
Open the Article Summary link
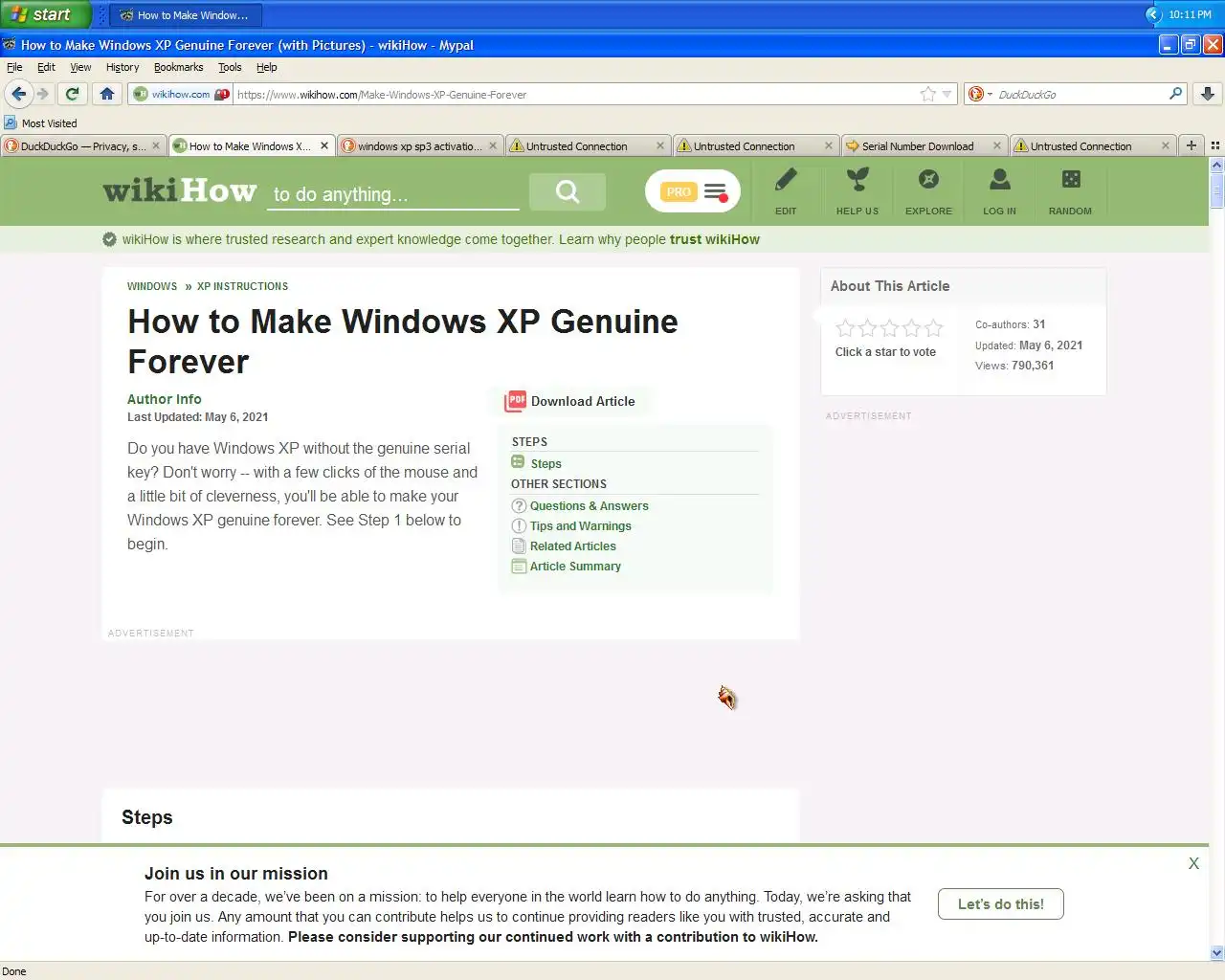point(575,566)
